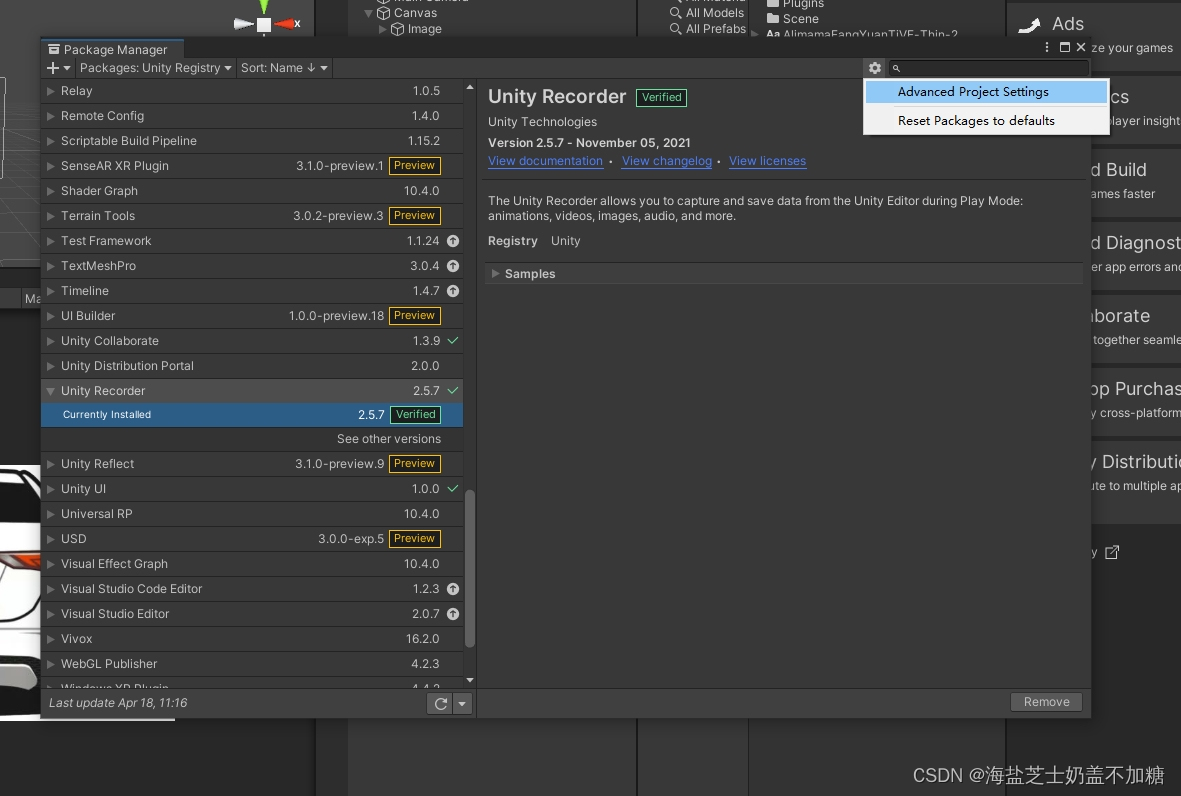Expand the Shader Graph package entry
Image resolution: width=1181 pixels, height=796 pixels.
pos(50,190)
